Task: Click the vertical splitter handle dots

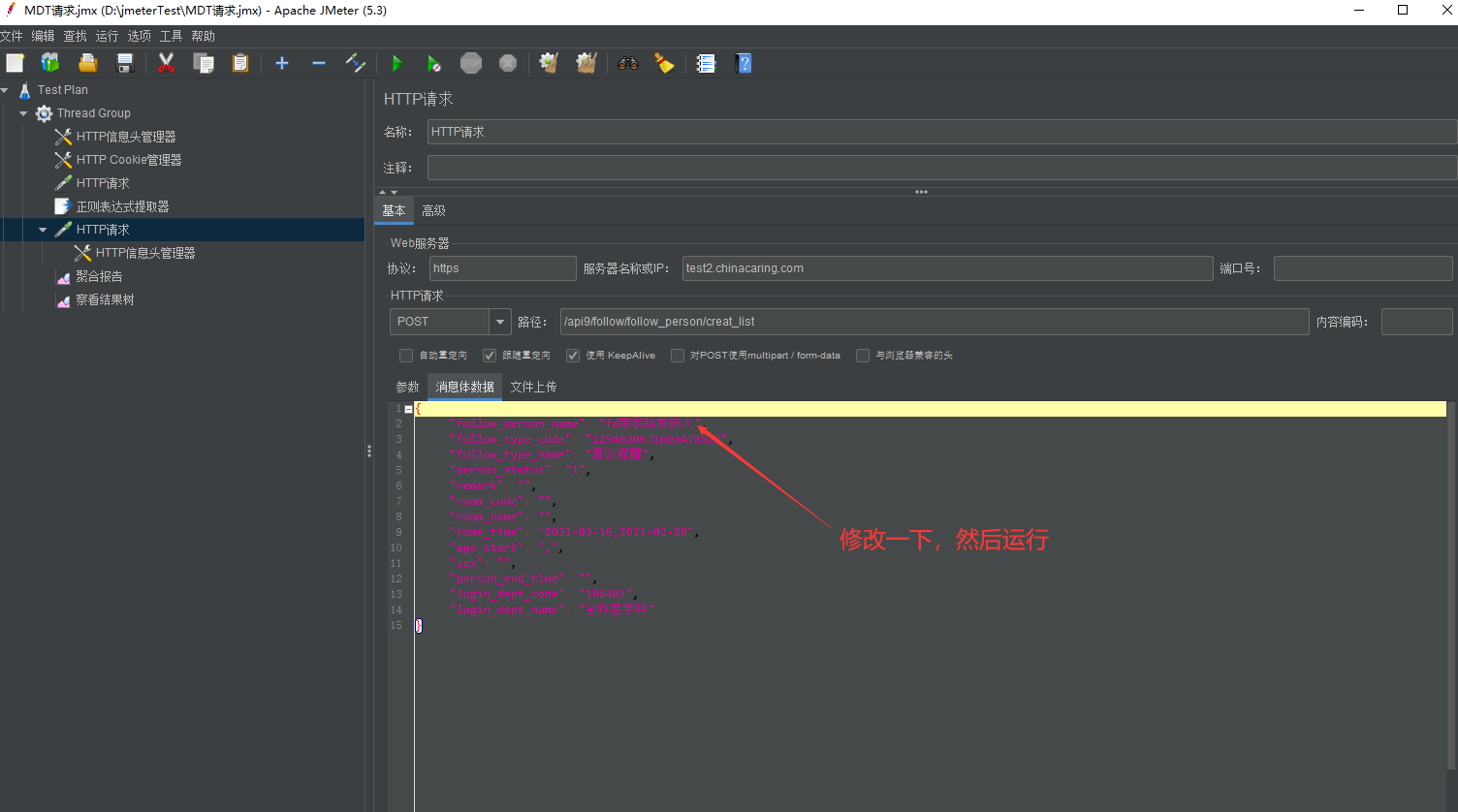Action: point(368,451)
